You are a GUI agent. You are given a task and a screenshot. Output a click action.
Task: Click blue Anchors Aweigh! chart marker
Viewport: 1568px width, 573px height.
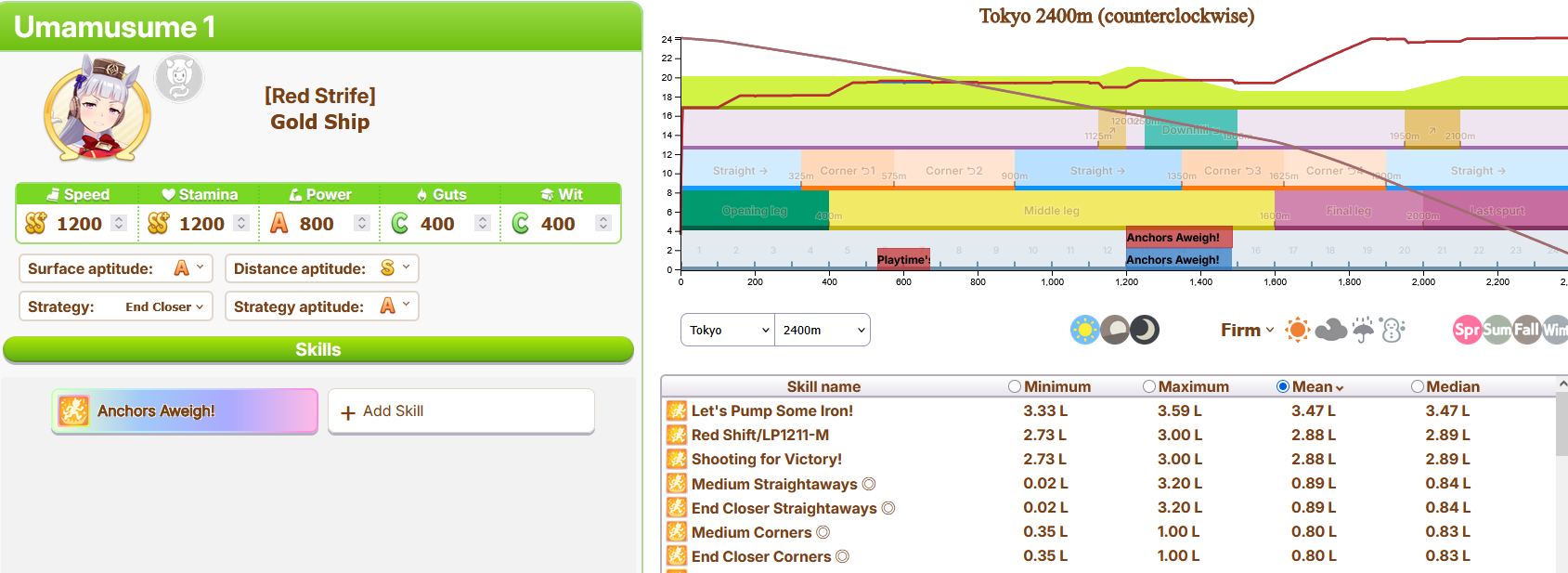click(1179, 260)
